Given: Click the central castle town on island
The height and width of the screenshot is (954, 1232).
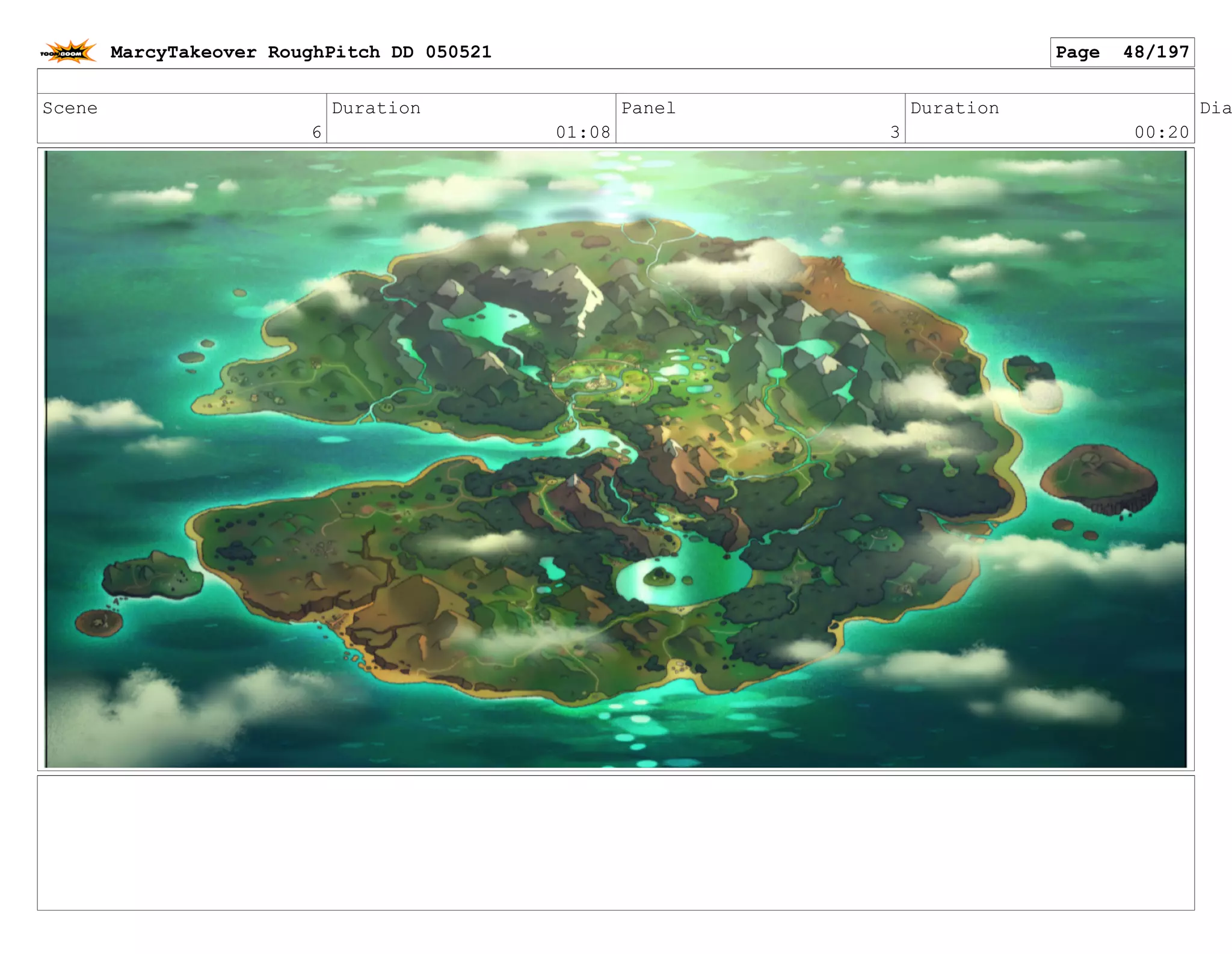Looking at the screenshot, I should click(602, 381).
